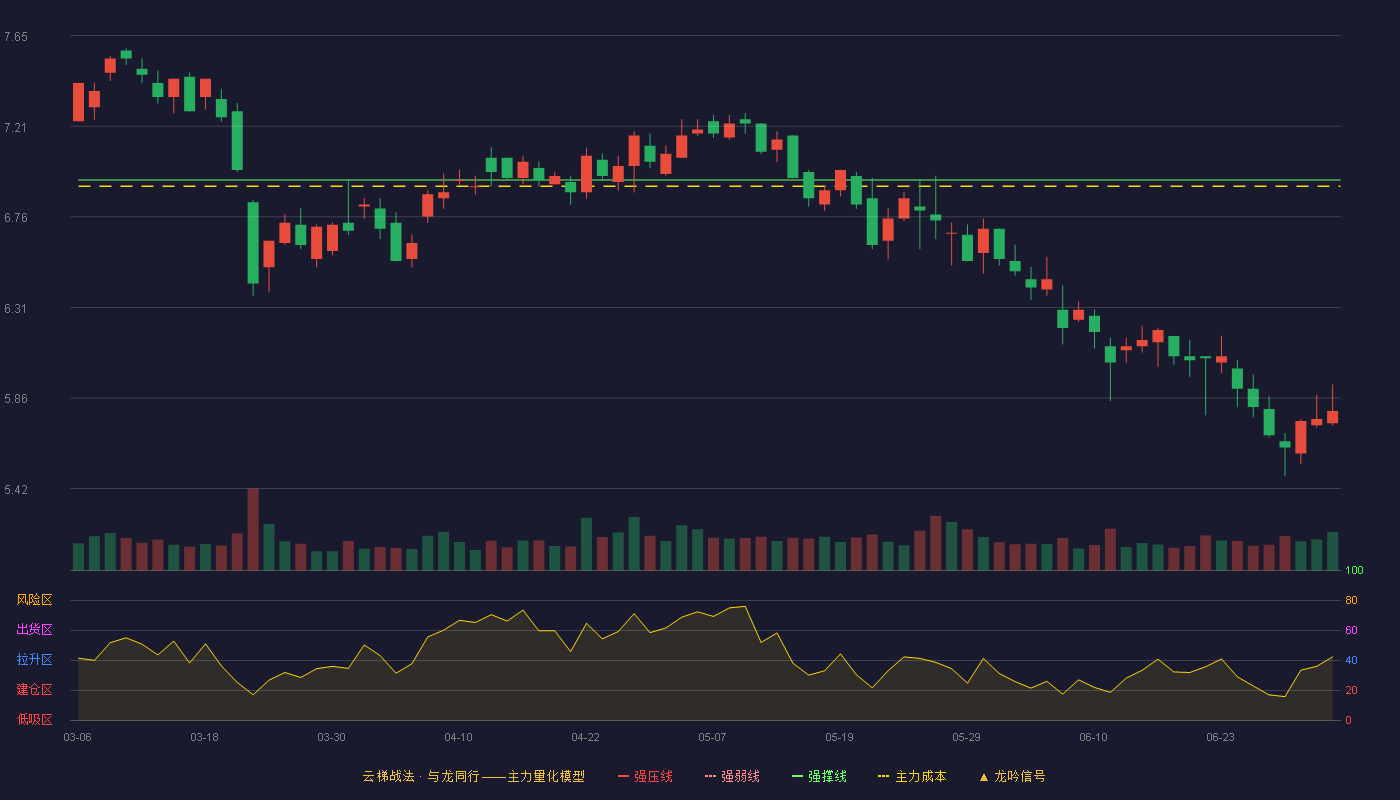Click the 04-22 date label
The height and width of the screenshot is (800, 1400).
tap(585, 737)
